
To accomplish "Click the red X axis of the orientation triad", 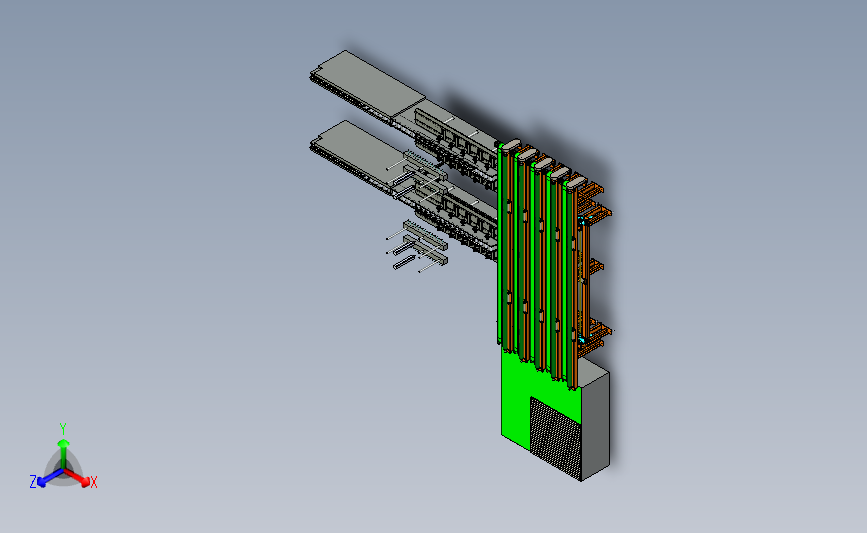I will coord(79,478).
